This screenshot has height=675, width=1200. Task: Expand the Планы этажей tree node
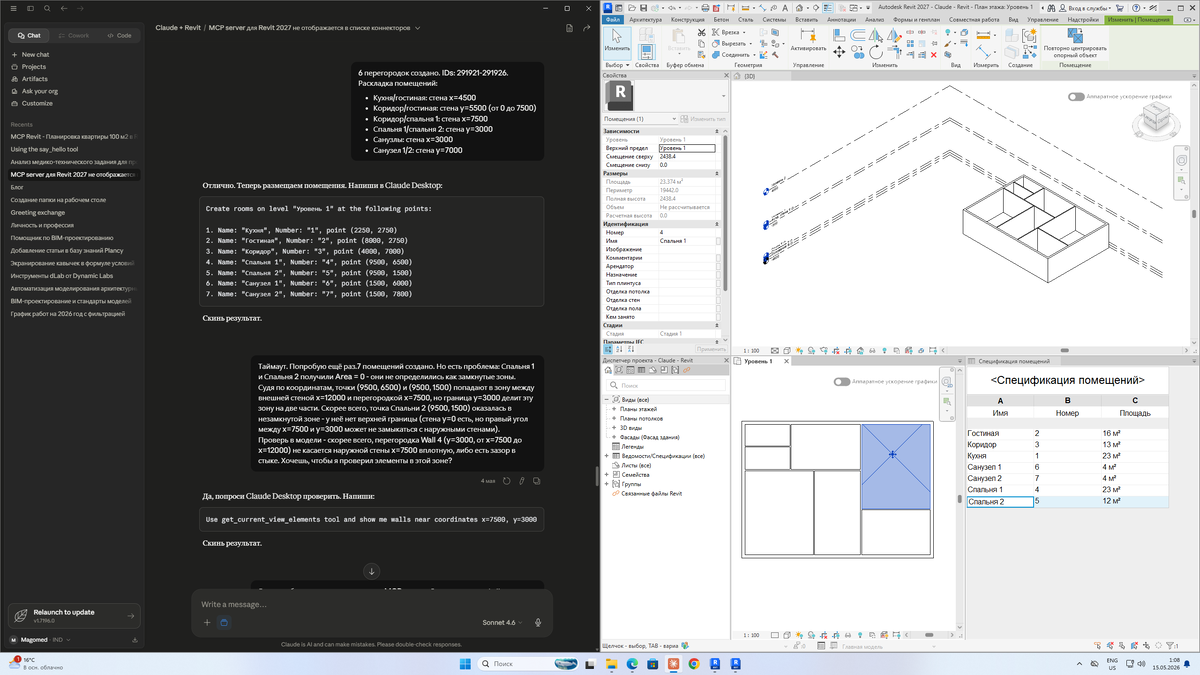(614, 409)
